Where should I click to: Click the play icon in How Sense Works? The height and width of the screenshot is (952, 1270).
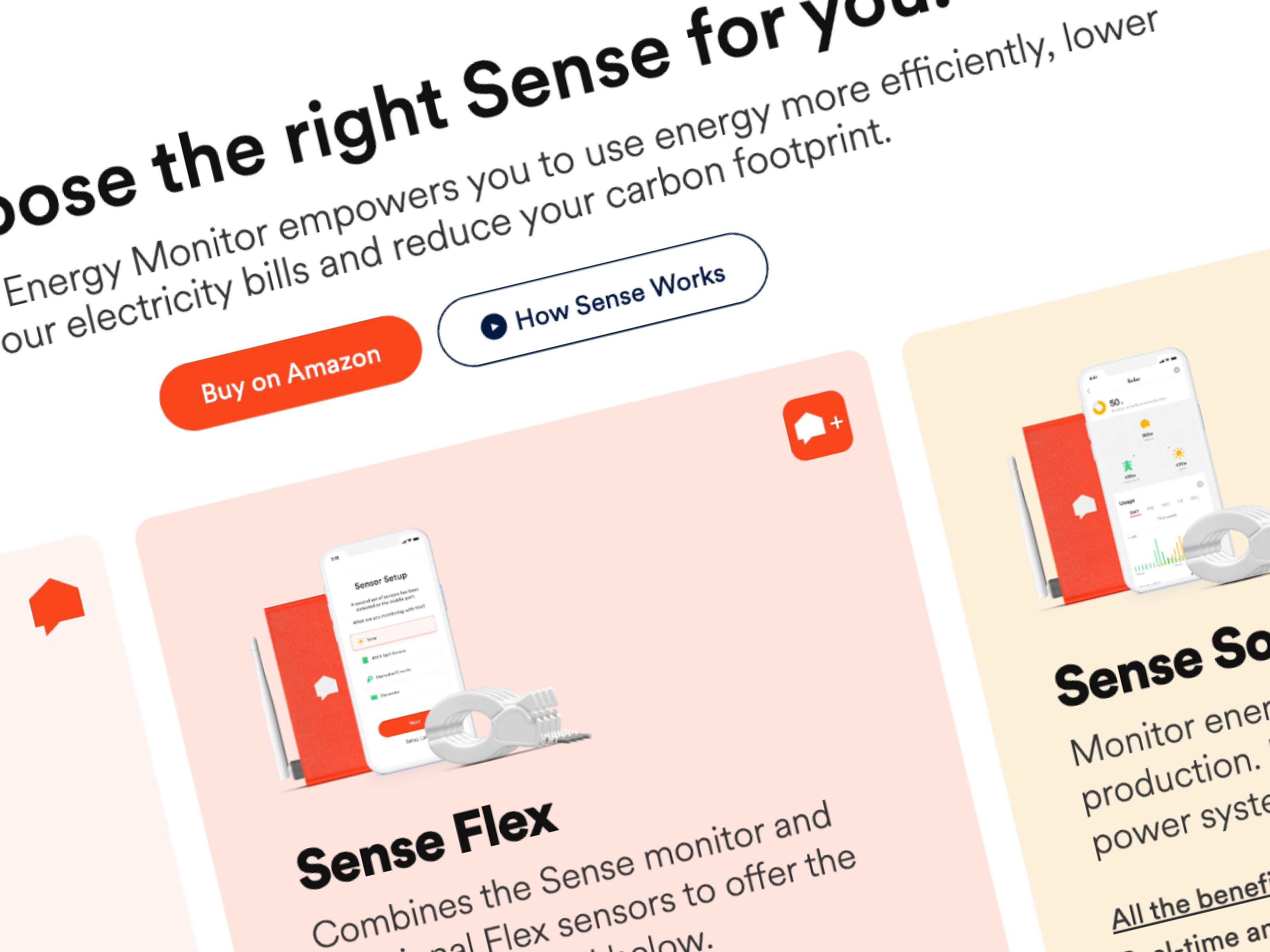click(494, 326)
